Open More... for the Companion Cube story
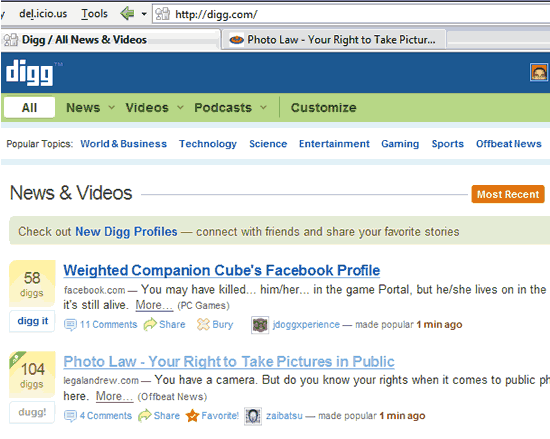This screenshot has height=439, width=550. (x=154, y=305)
